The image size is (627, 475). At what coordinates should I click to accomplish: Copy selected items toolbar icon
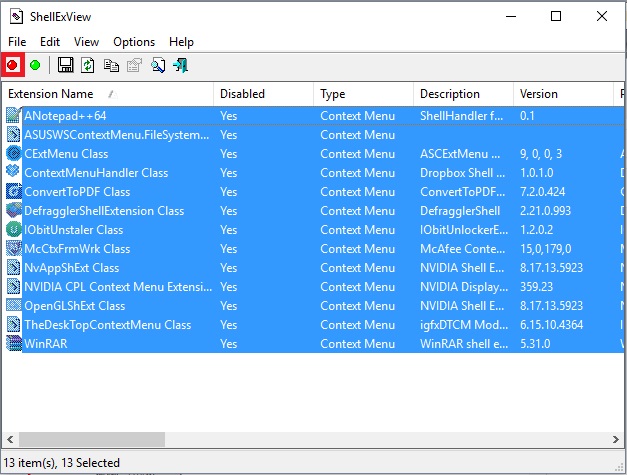pyautogui.click(x=111, y=65)
